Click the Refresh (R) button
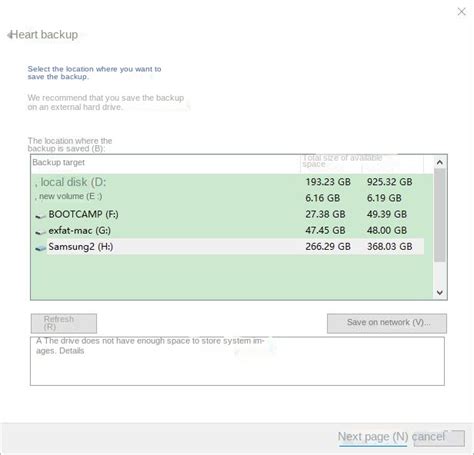 click(64, 323)
